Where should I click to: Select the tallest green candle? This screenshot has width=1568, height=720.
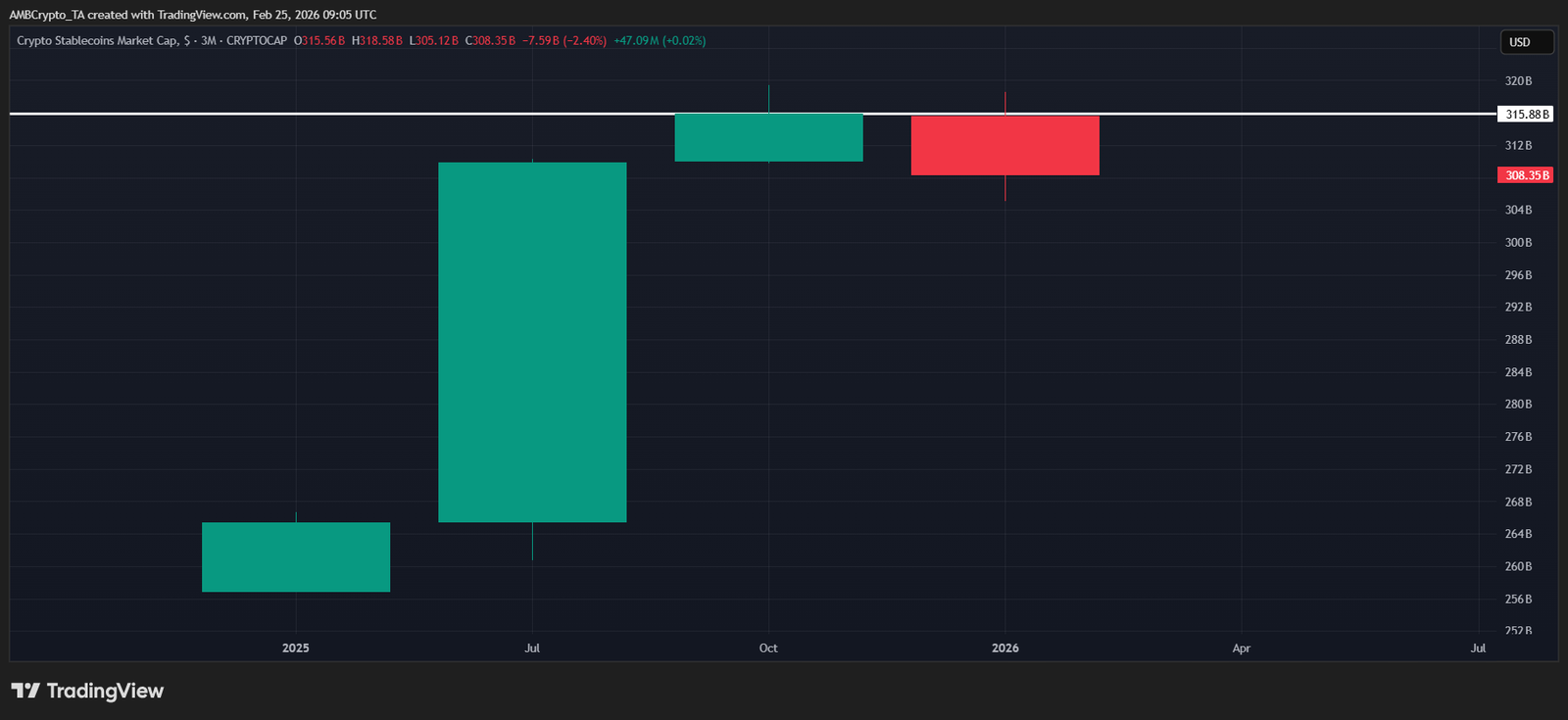tap(532, 342)
